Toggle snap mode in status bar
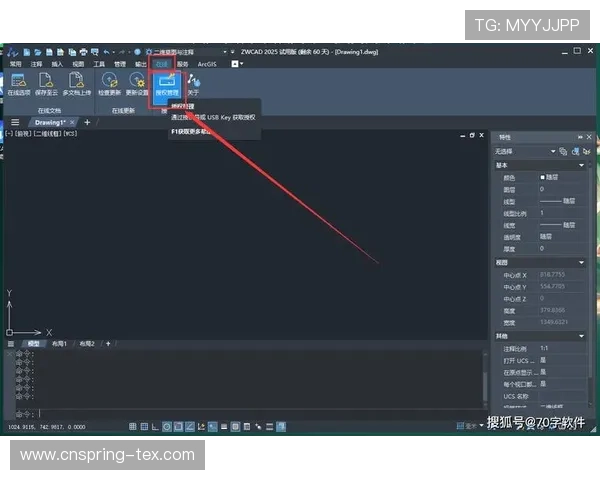The height and width of the screenshot is (480, 600). click(132, 426)
